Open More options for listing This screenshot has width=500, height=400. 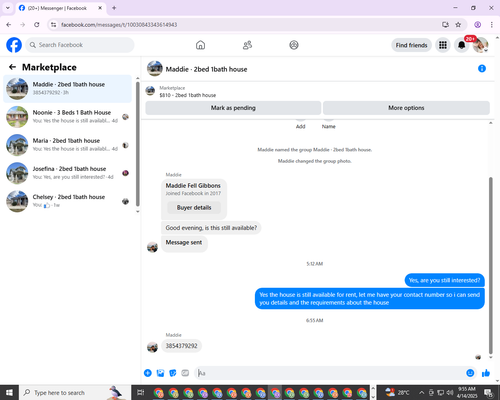point(406,108)
